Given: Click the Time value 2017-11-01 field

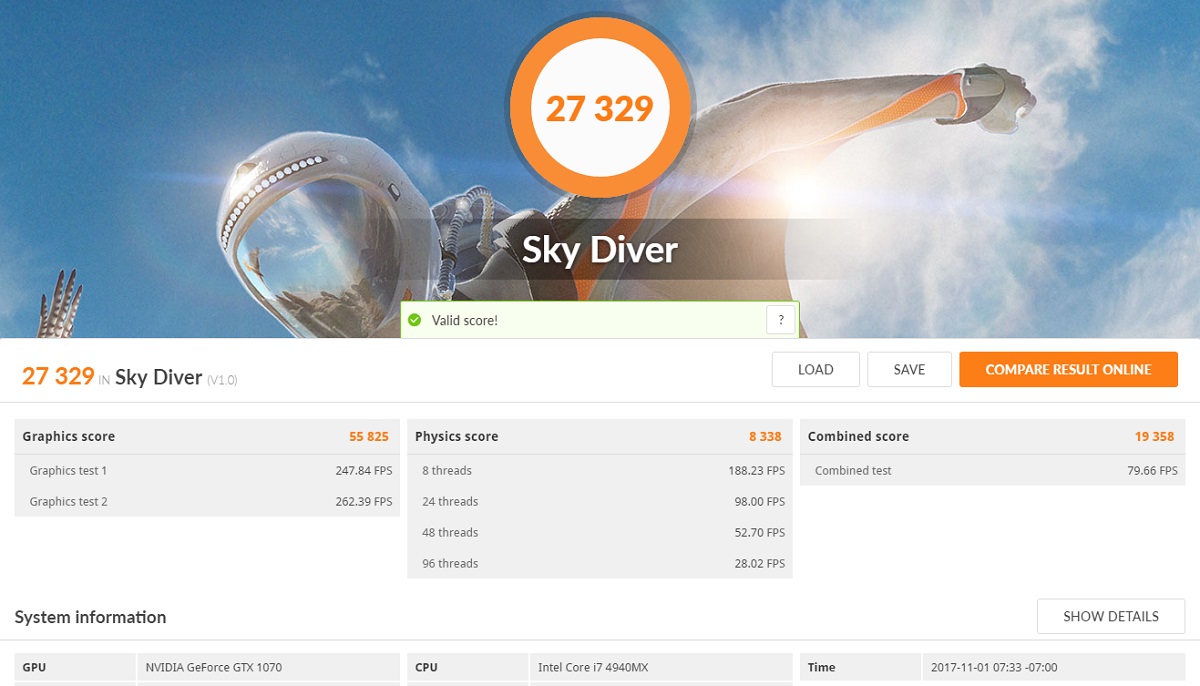Looking at the screenshot, I should (x=1052, y=668).
